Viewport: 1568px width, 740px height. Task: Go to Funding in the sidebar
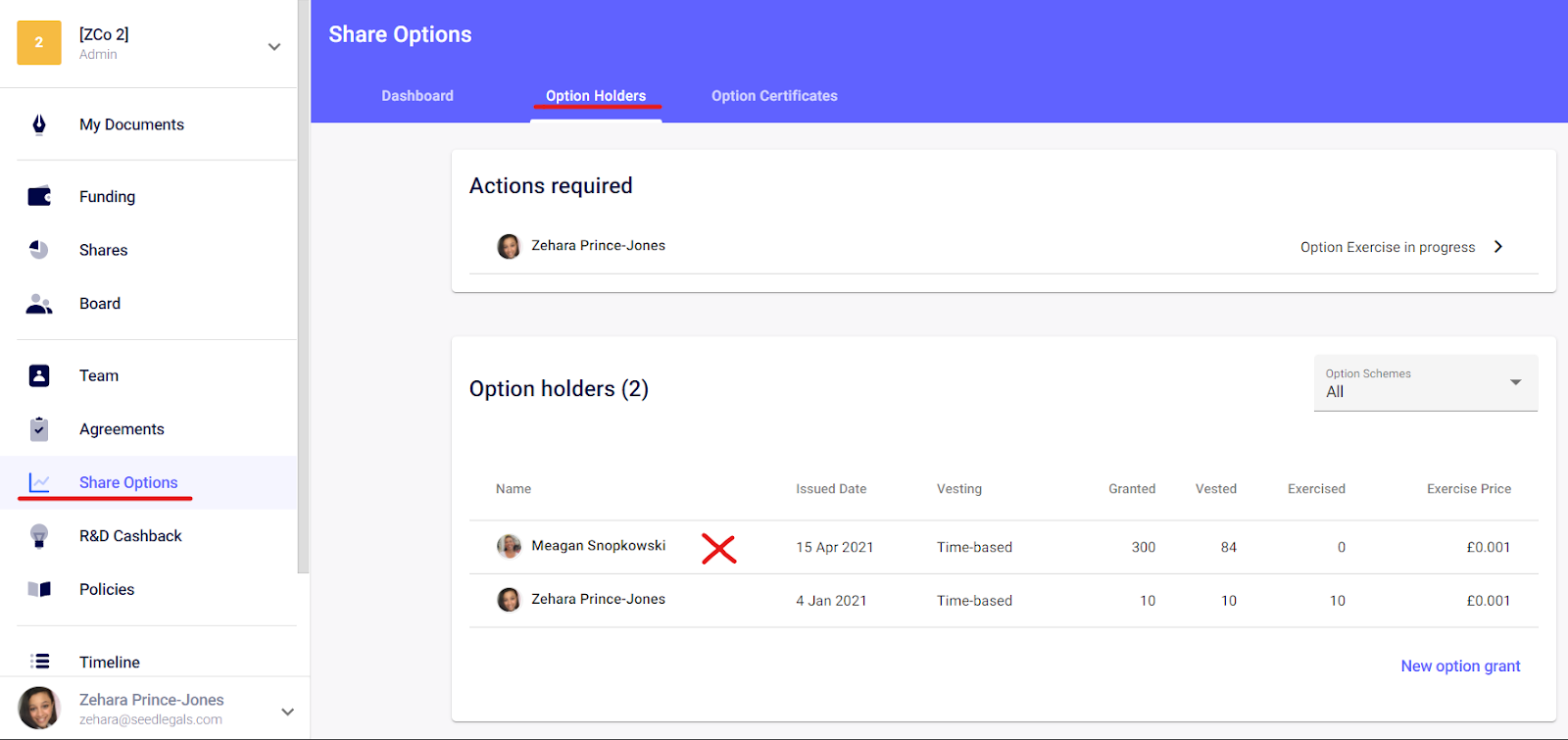[107, 196]
